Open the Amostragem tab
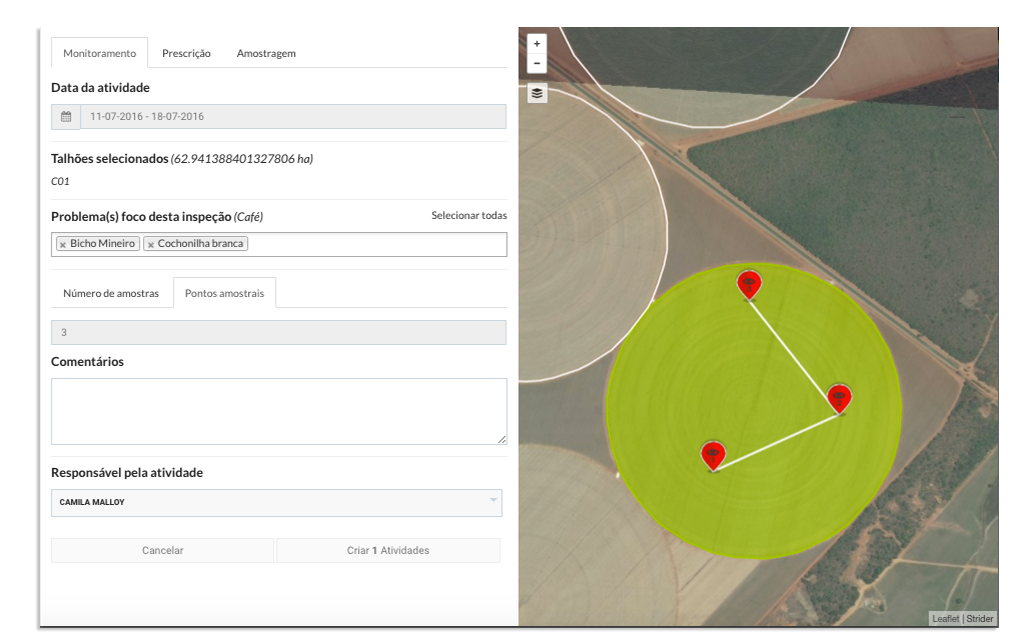This screenshot has width=1027, height=642. (x=266, y=53)
